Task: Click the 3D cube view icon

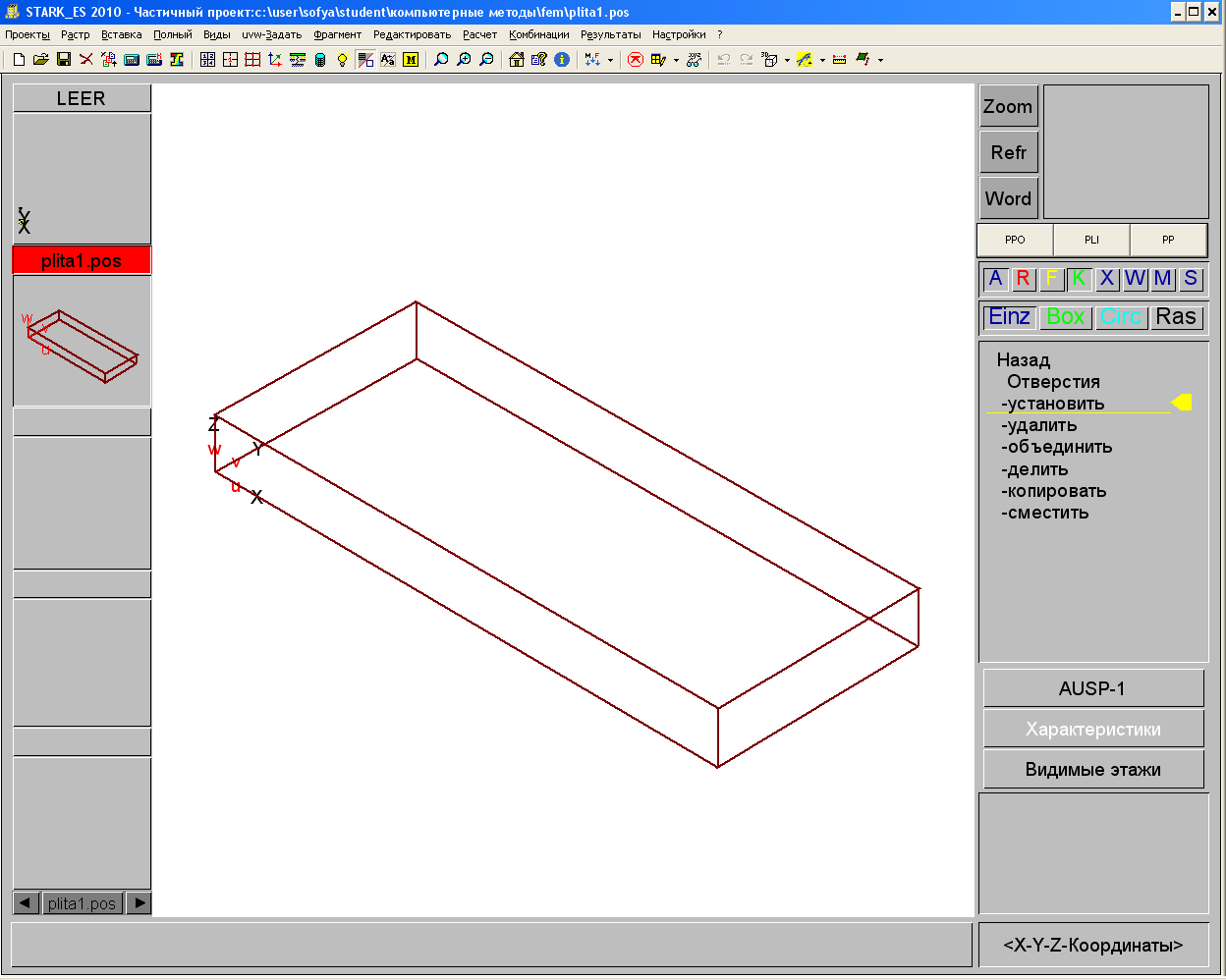Action: click(770, 60)
